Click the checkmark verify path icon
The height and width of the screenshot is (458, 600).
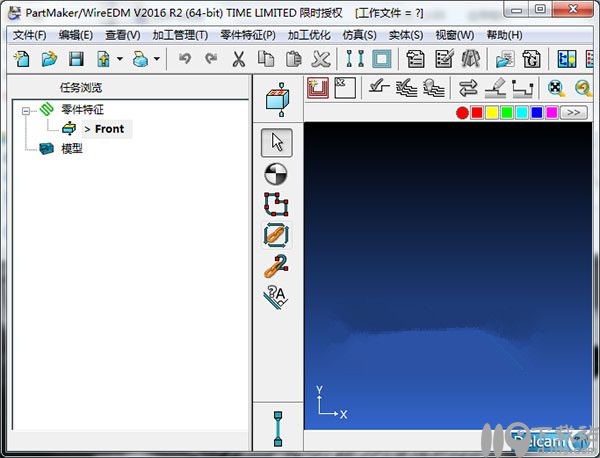pyautogui.click(x=378, y=88)
